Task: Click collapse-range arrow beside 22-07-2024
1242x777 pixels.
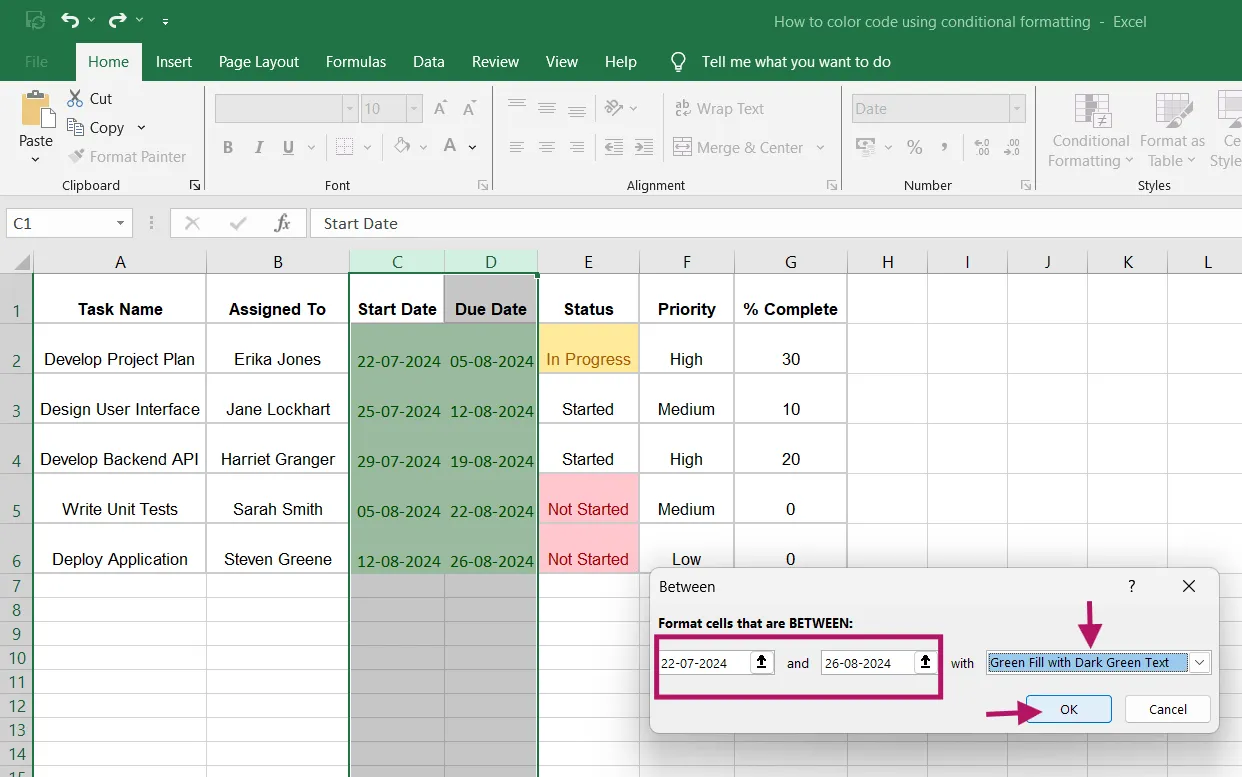Action: tap(762, 662)
